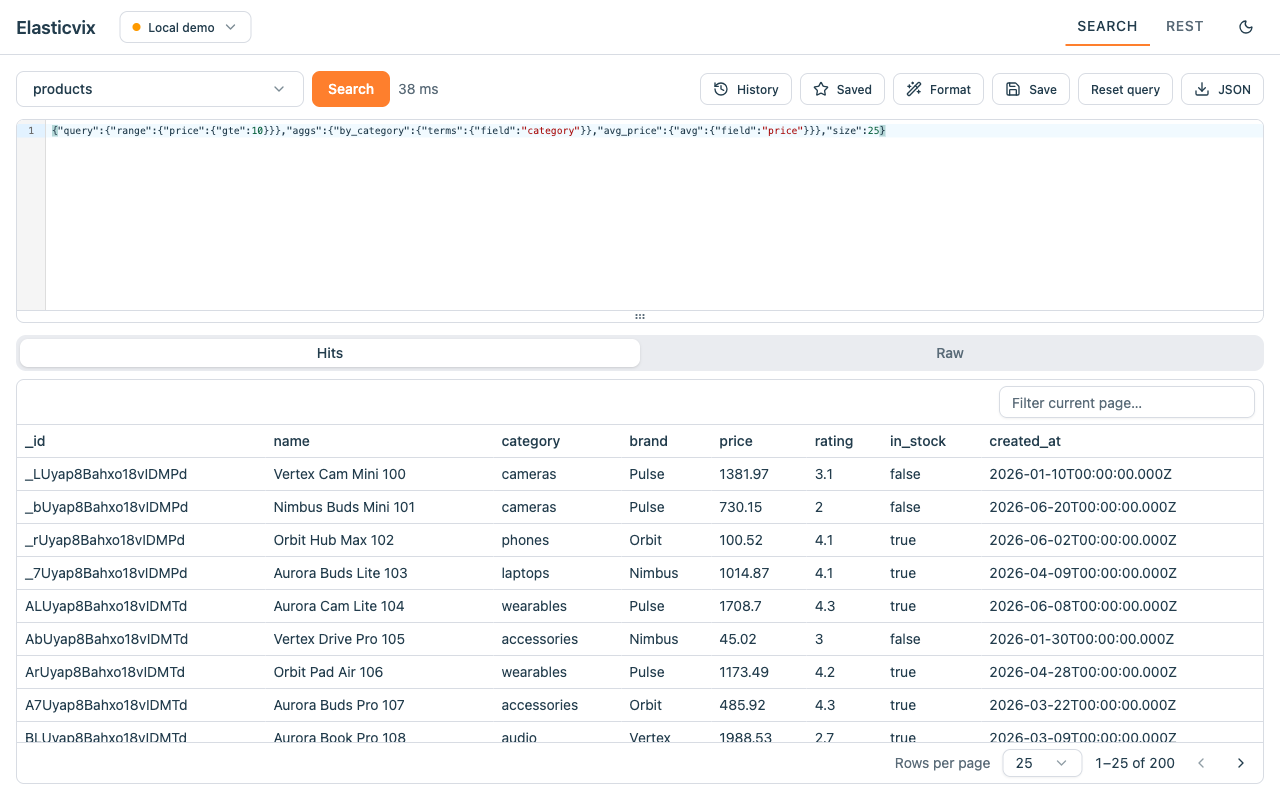This screenshot has width=1280, height=800.
Task: Click the brand column header
Action: (648, 441)
